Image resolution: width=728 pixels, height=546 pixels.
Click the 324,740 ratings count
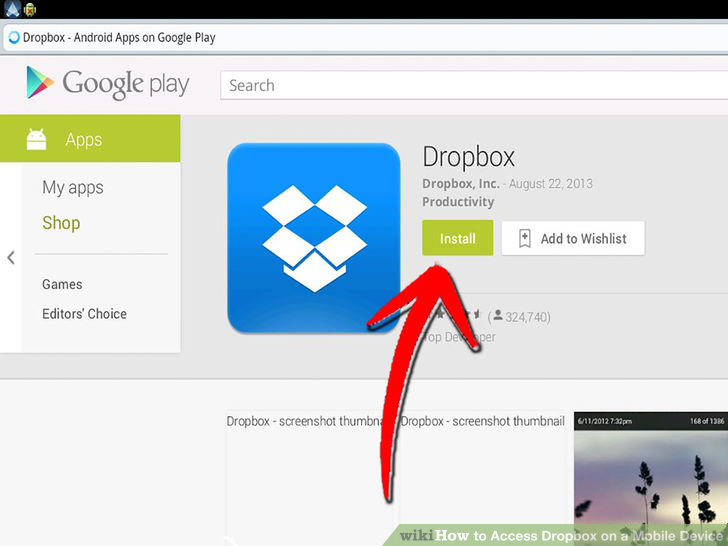(527, 317)
